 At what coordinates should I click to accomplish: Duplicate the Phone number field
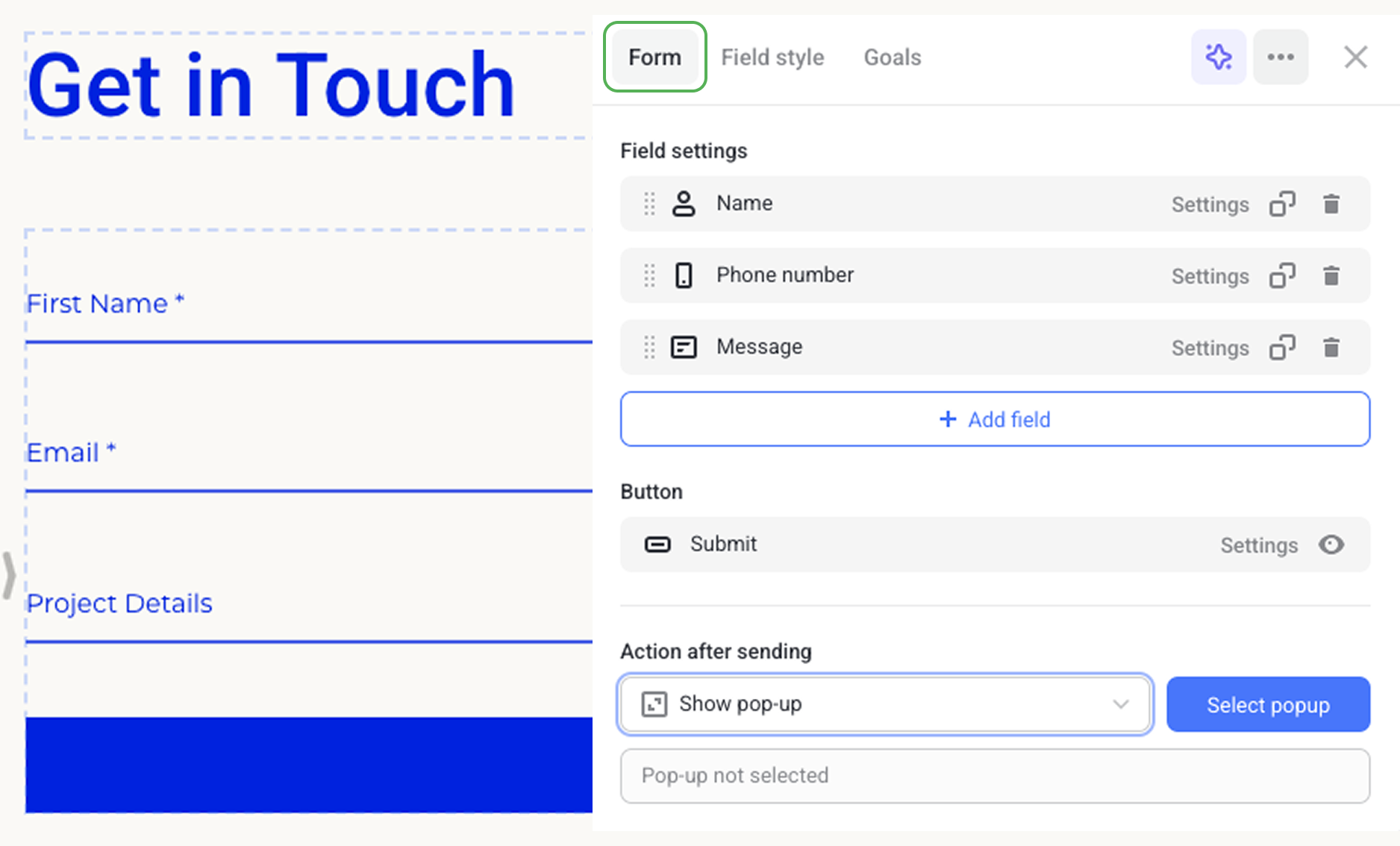1282,275
